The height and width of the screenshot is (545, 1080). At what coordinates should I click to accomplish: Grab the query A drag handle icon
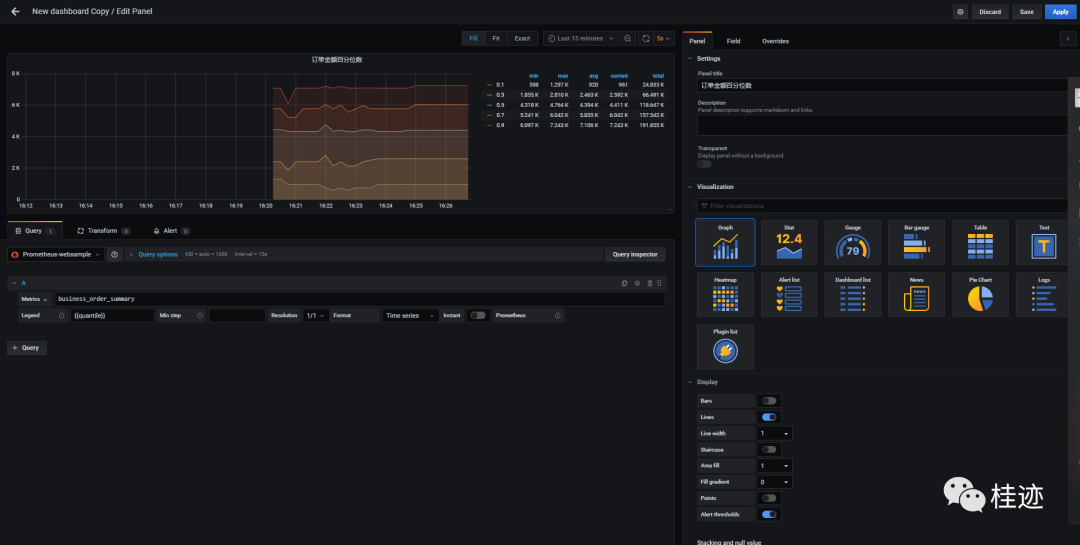click(660, 283)
